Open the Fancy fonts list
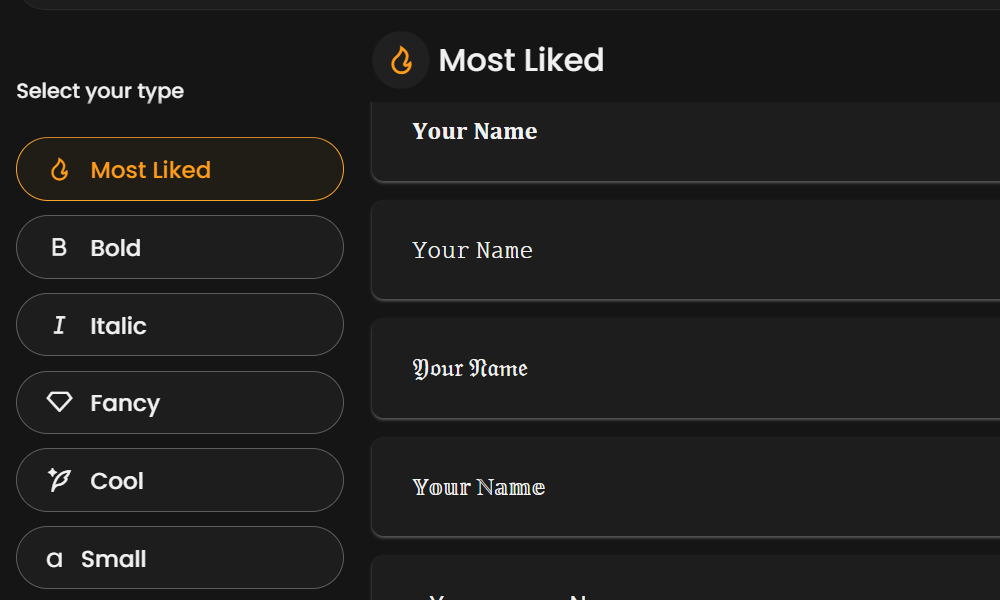The height and width of the screenshot is (600, 1000). click(180, 402)
